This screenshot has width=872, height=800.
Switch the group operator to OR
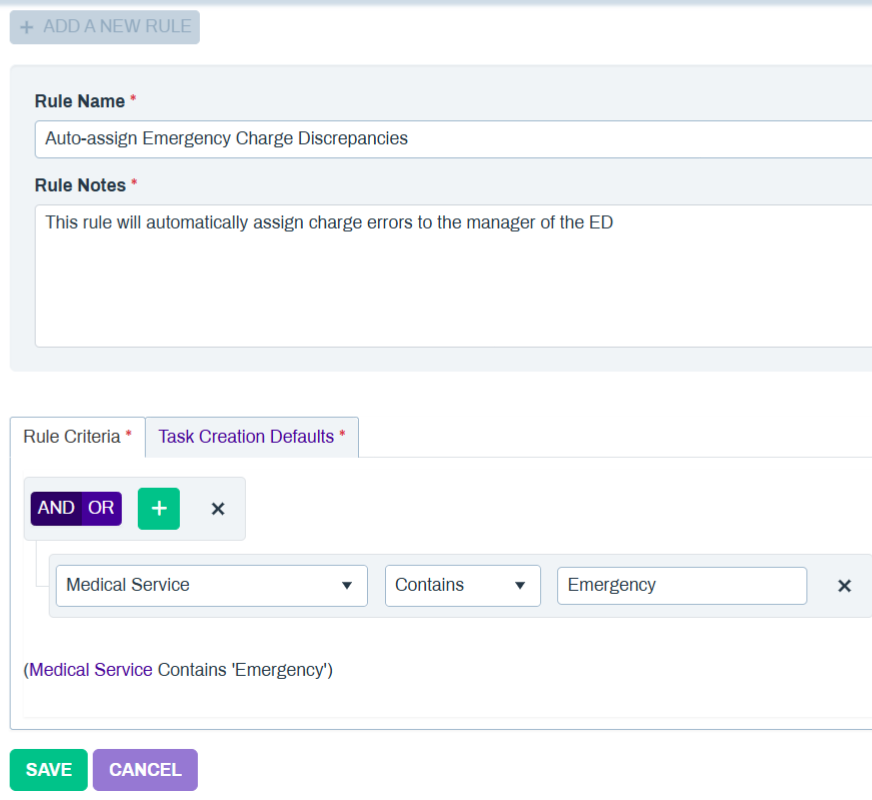(x=101, y=508)
